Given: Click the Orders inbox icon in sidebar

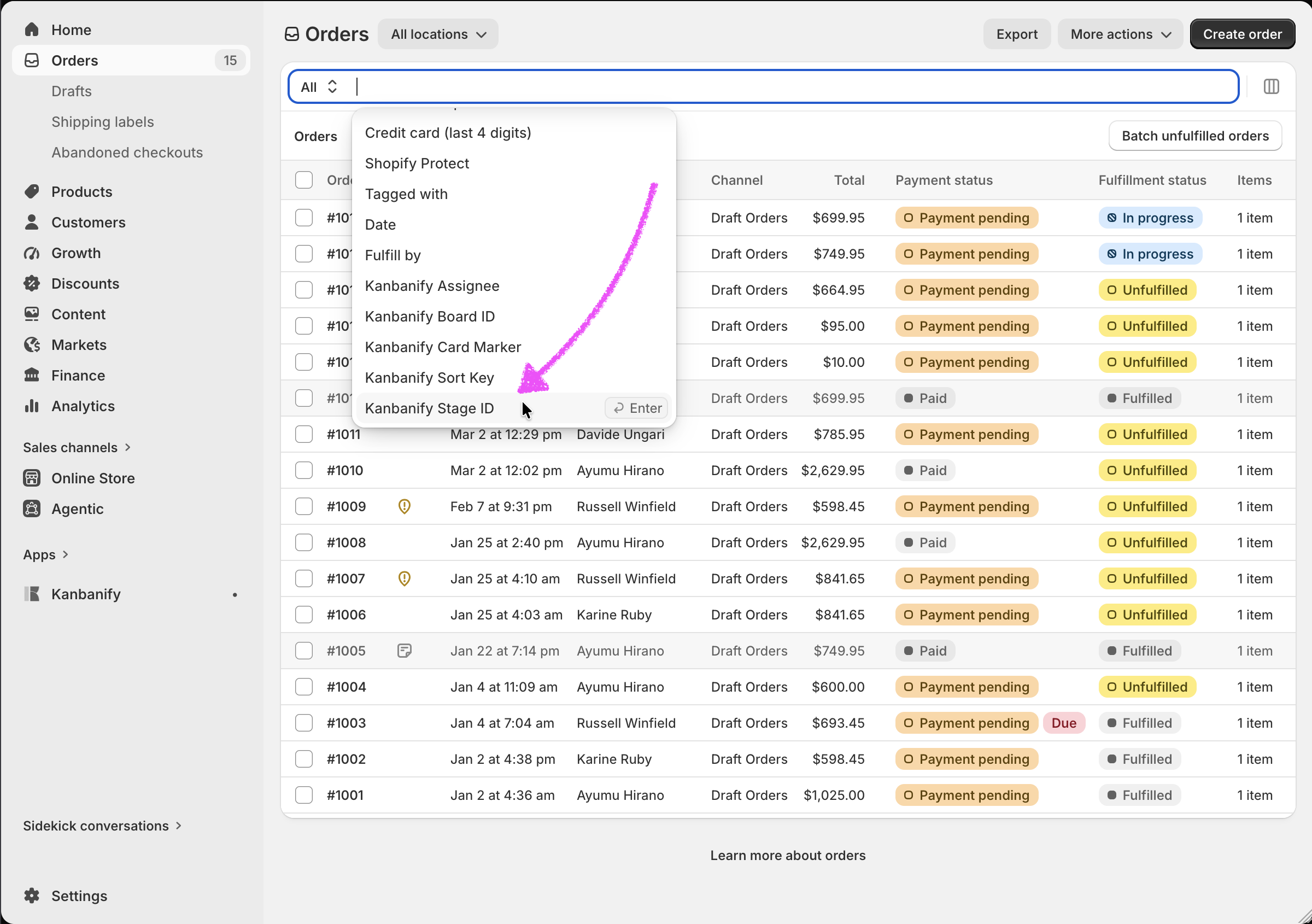Looking at the screenshot, I should tap(32, 61).
